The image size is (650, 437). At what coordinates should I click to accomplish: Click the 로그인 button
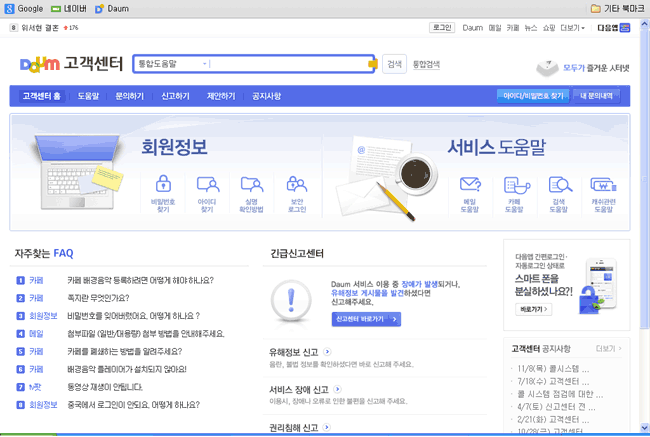tap(442, 27)
